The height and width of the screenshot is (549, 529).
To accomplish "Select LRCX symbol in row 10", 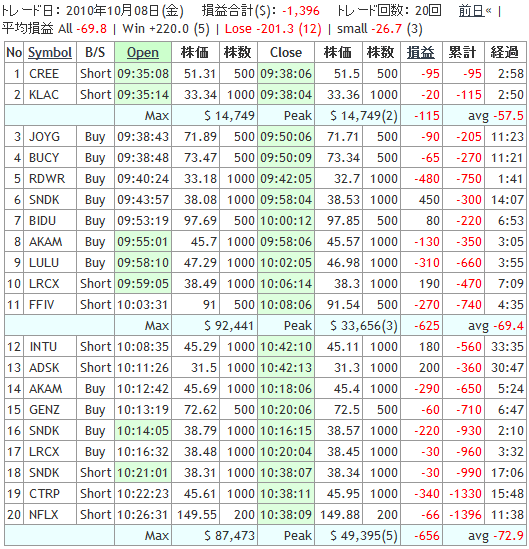I will [44, 284].
